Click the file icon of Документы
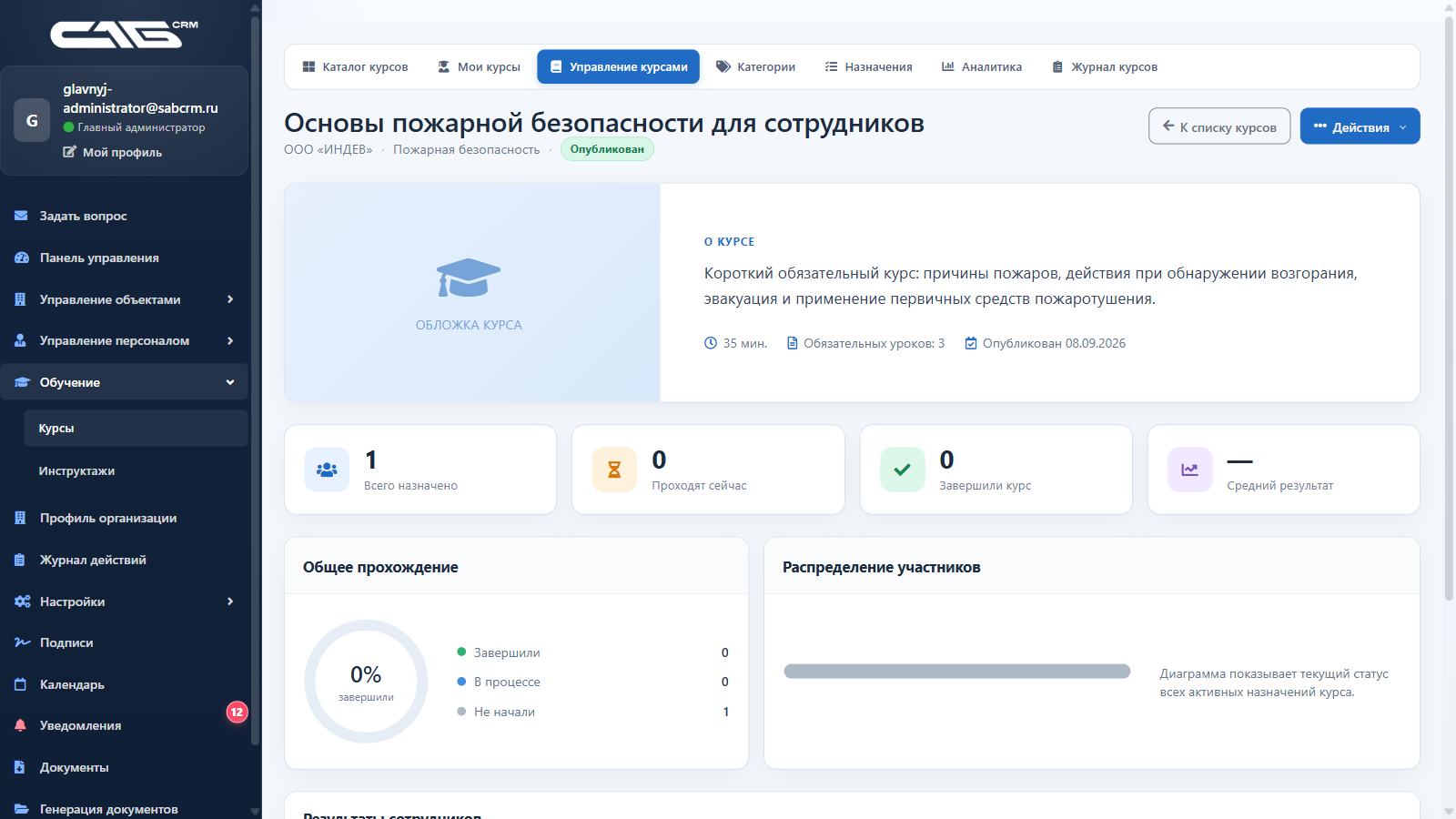 [x=20, y=767]
